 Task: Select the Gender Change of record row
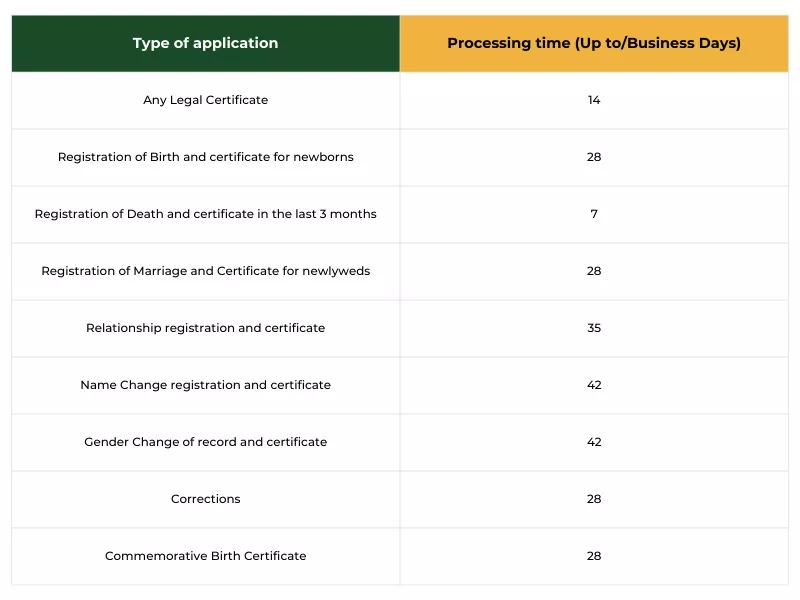[205, 442]
